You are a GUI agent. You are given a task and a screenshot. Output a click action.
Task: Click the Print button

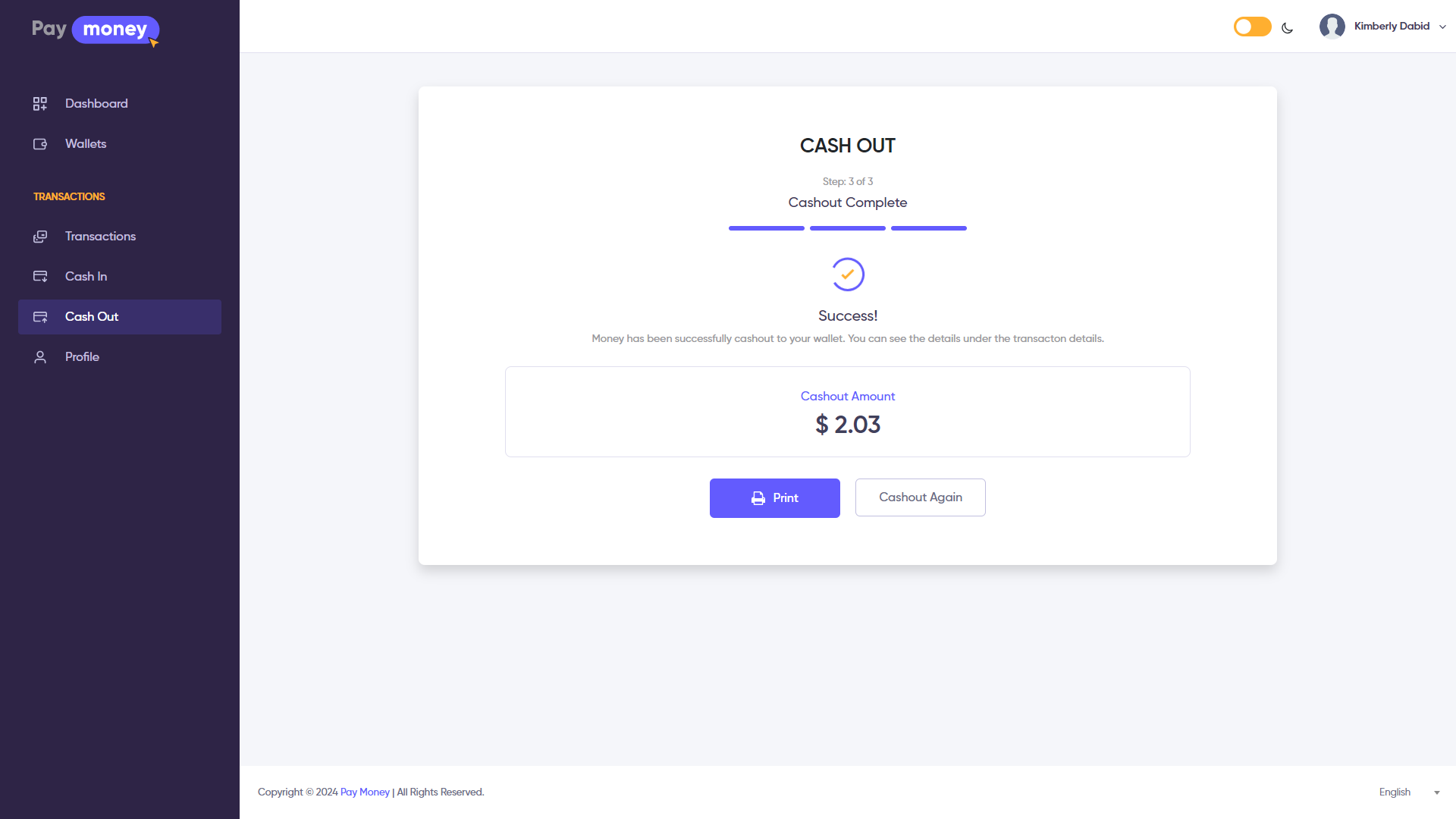tap(774, 498)
